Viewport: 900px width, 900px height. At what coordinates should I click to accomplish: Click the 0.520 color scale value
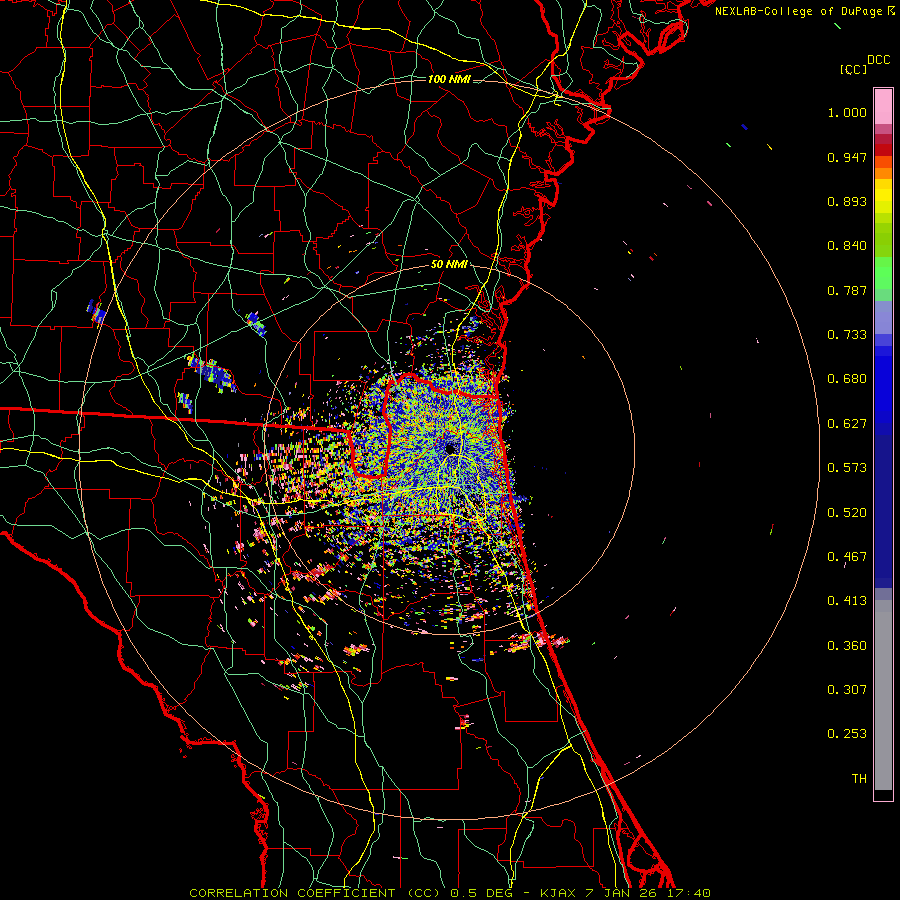[x=847, y=513]
